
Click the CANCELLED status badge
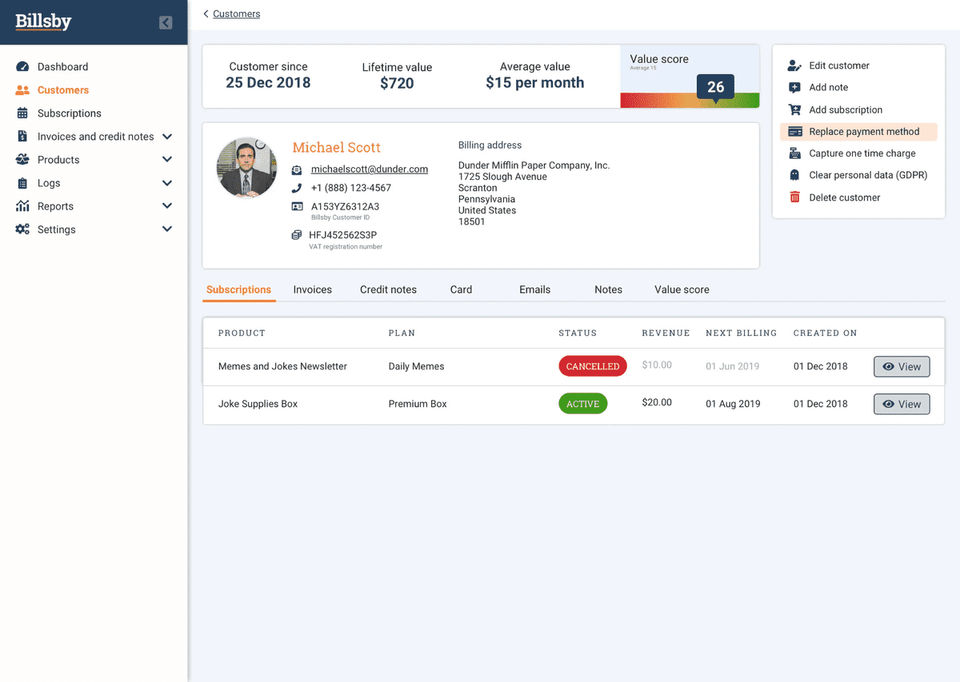tap(592, 366)
